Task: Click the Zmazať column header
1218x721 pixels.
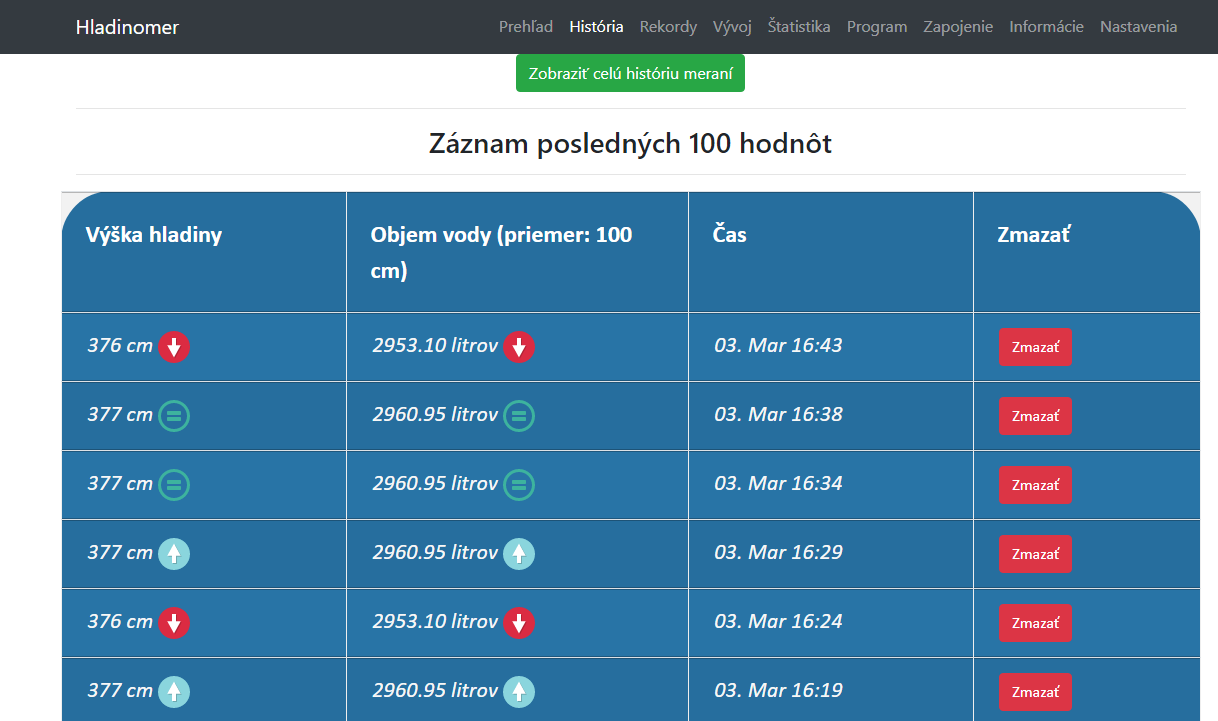Action: pyautogui.click(x=1087, y=252)
